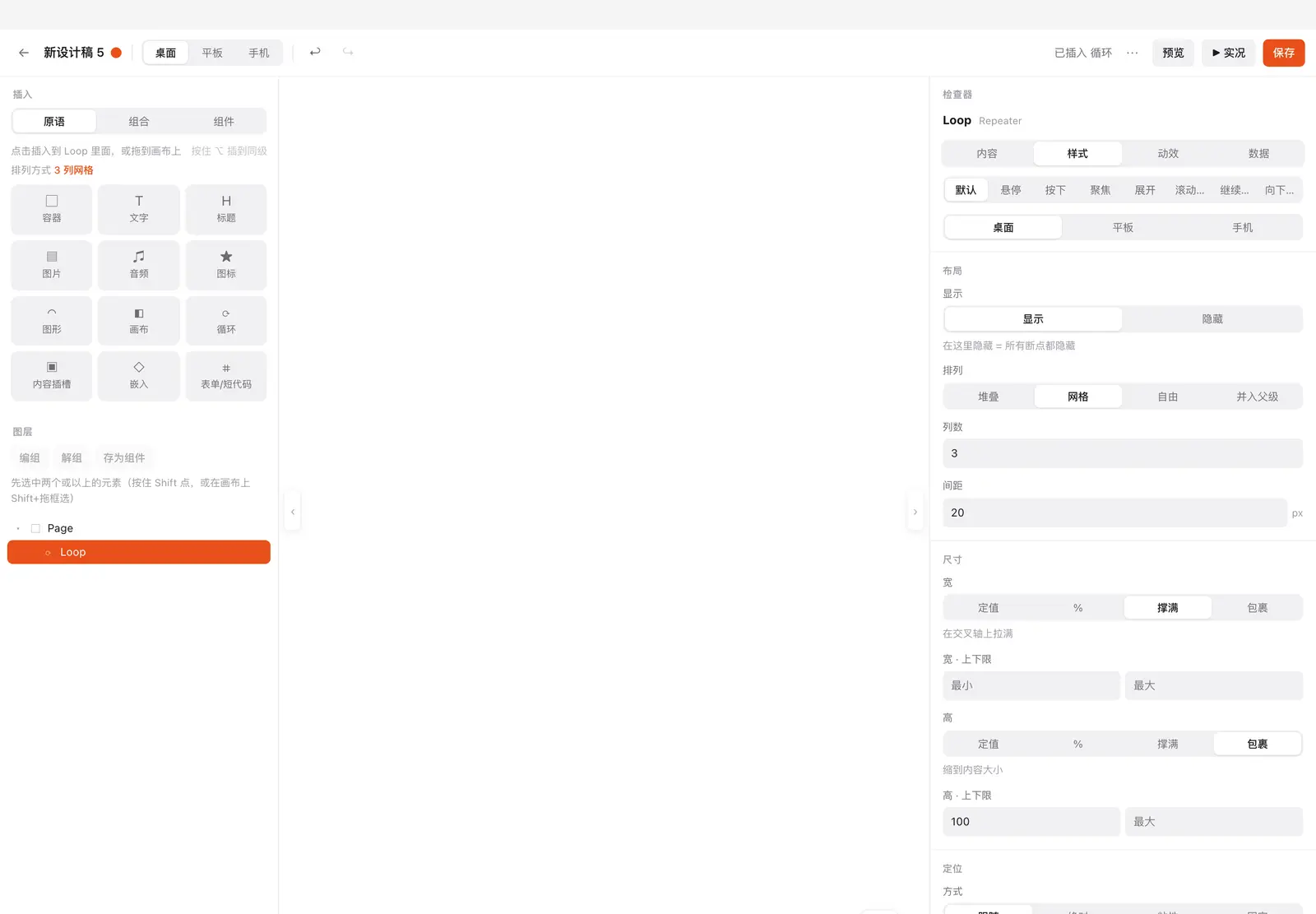Set height mode to 撑满
Viewport: 1316px width, 914px height.
pyautogui.click(x=1168, y=744)
